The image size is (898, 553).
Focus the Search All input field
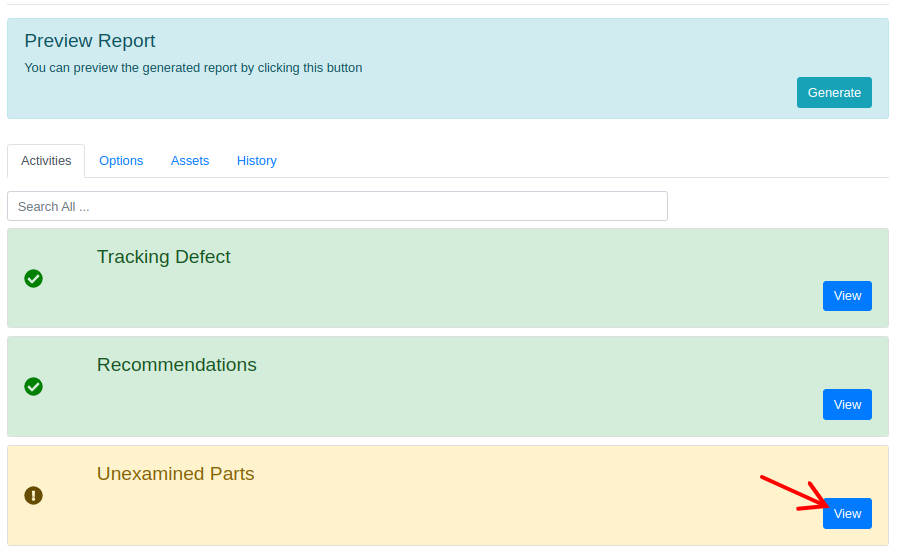tap(337, 206)
